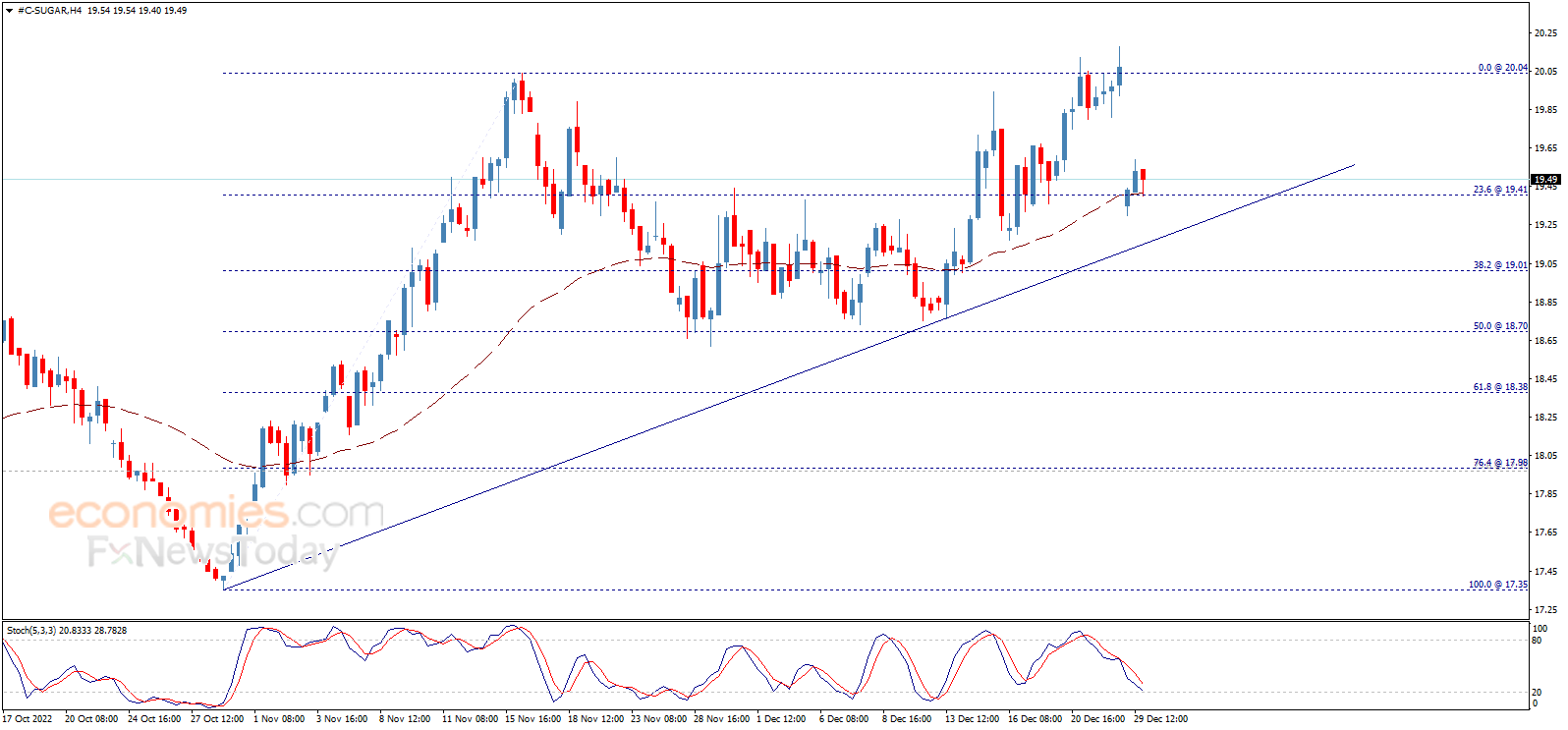Click the 20.25 value on price scale
This screenshot has height=730, width=1568.
pos(1545,33)
